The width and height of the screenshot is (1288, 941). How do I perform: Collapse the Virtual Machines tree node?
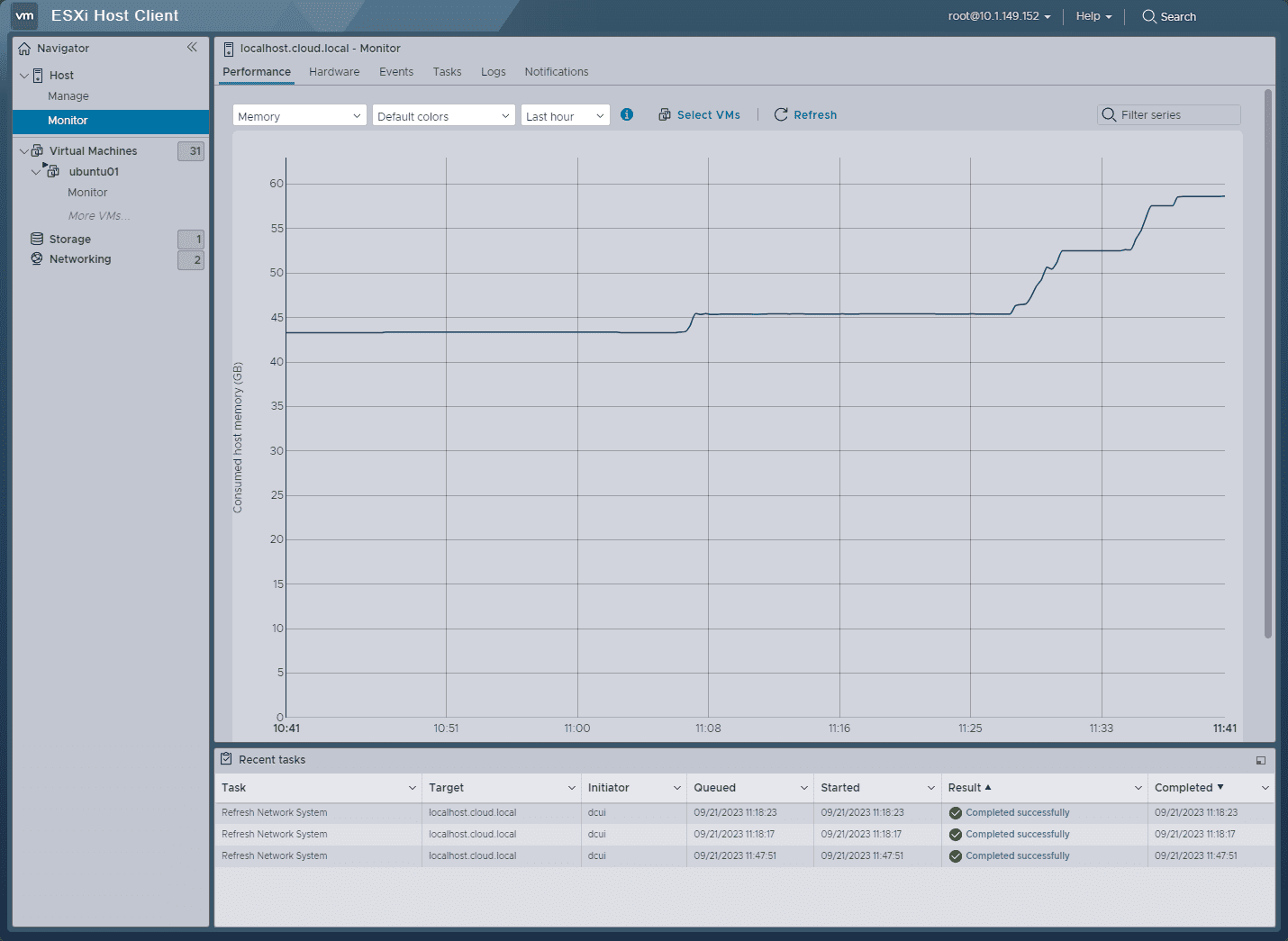23,150
